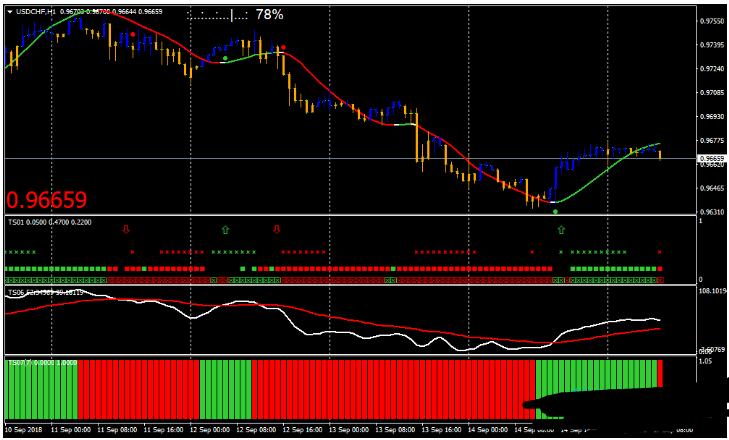
Task: Click the 0.96930 price axis label
Action: coord(711,116)
